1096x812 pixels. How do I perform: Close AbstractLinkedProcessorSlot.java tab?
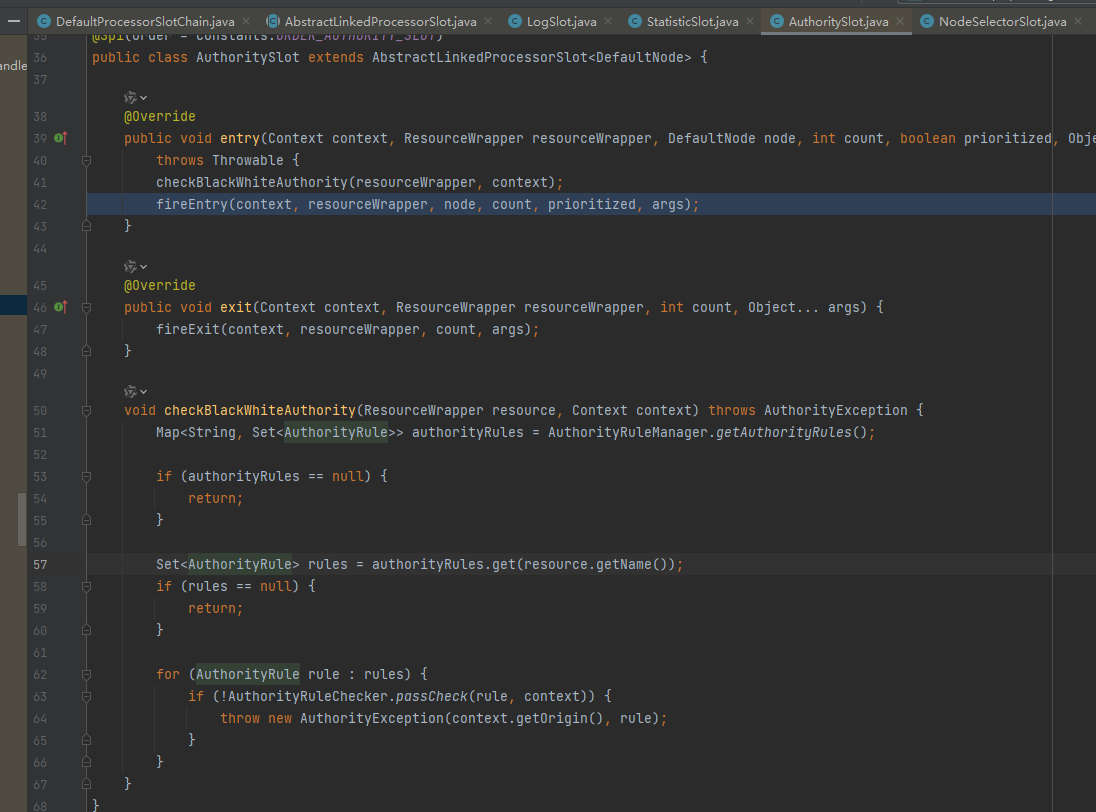pos(488,22)
